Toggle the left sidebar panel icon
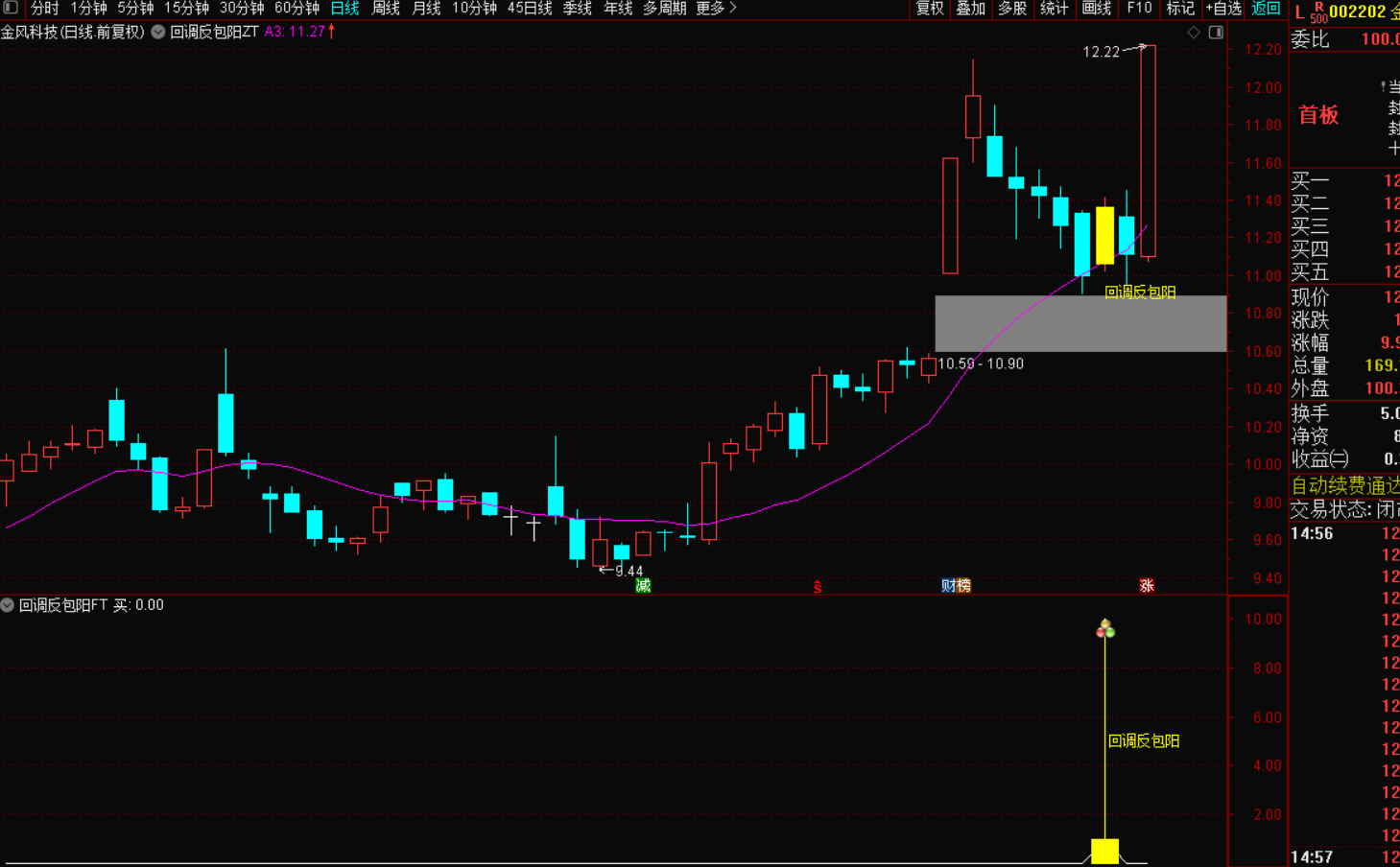1400x867 pixels. pos(11,9)
